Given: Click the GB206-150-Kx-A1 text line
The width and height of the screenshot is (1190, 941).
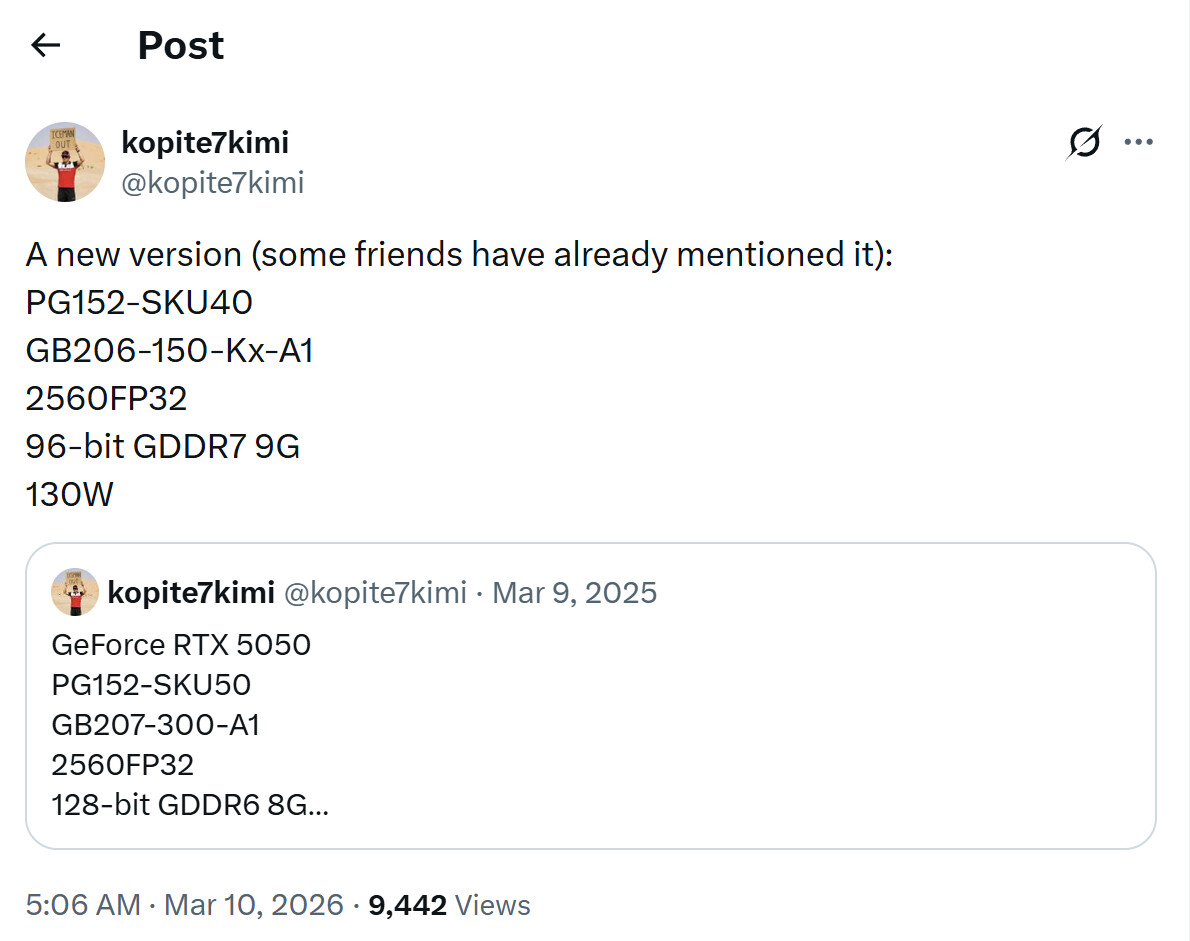Looking at the screenshot, I should pos(170,351).
